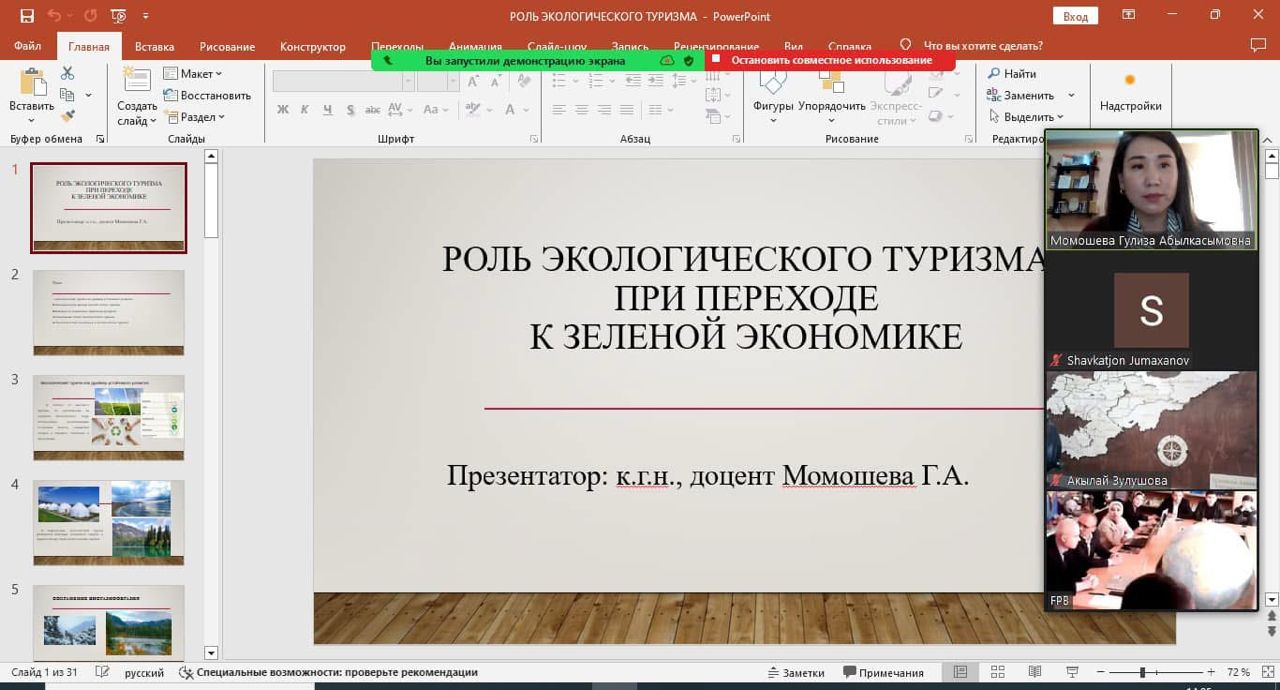
Task: Toggle the Примечания comments pane
Action: tap(883, 673)
